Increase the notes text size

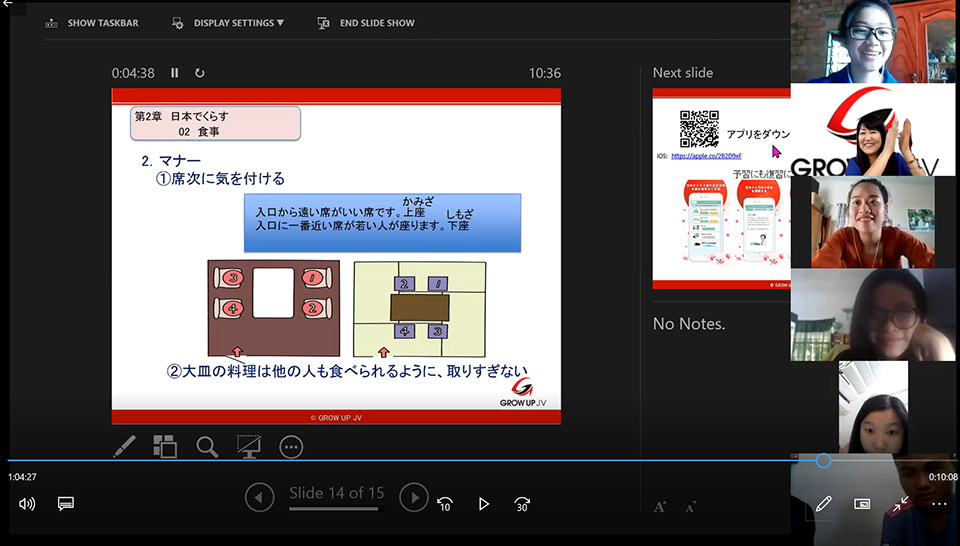(659, 507)
